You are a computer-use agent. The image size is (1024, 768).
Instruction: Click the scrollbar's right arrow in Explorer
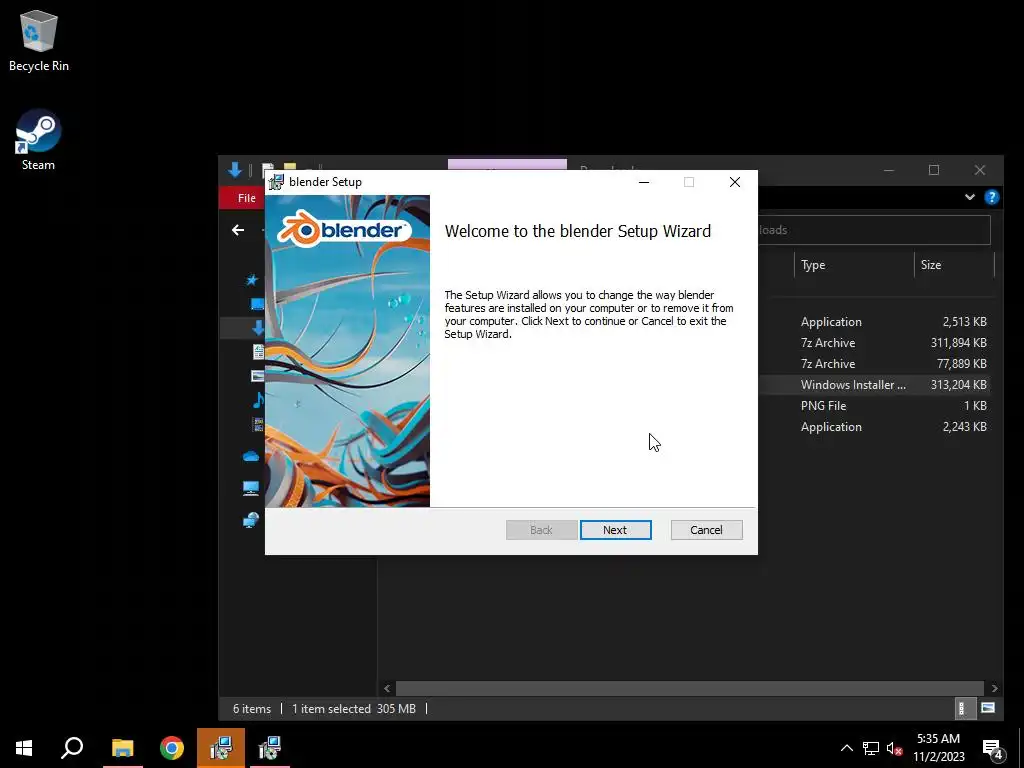click(994, 688)
